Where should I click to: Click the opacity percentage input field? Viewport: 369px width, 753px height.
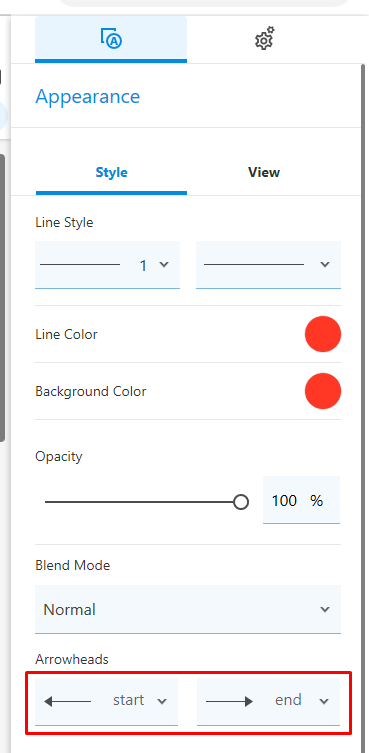(x=301, y=500)
